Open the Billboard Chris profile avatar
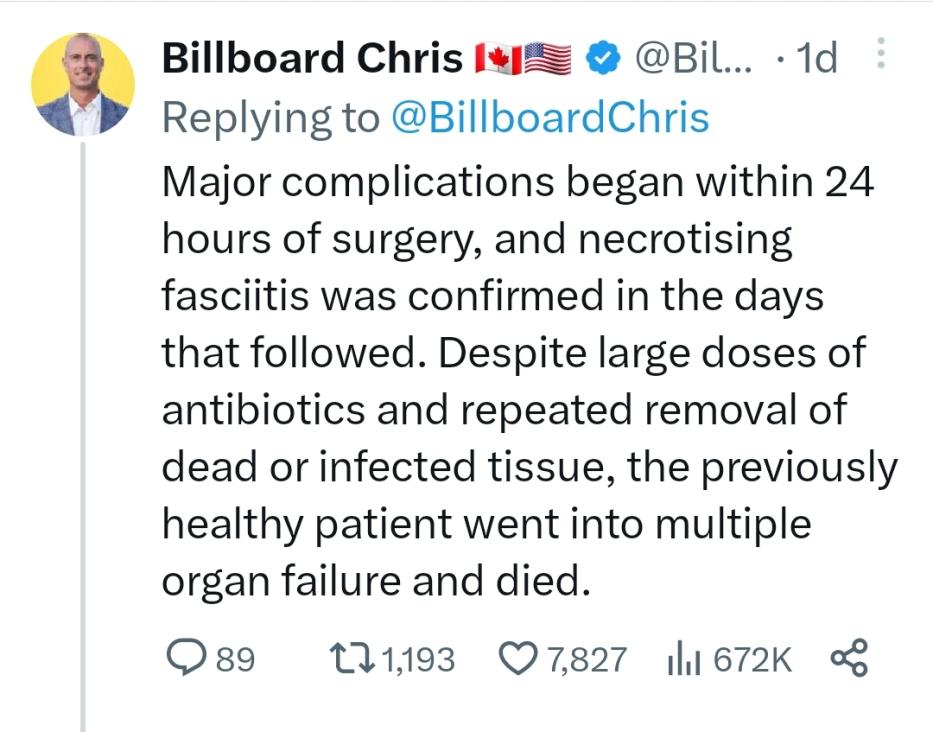The width and height of the screenshot is (933, 732). [x=83, y=84]
